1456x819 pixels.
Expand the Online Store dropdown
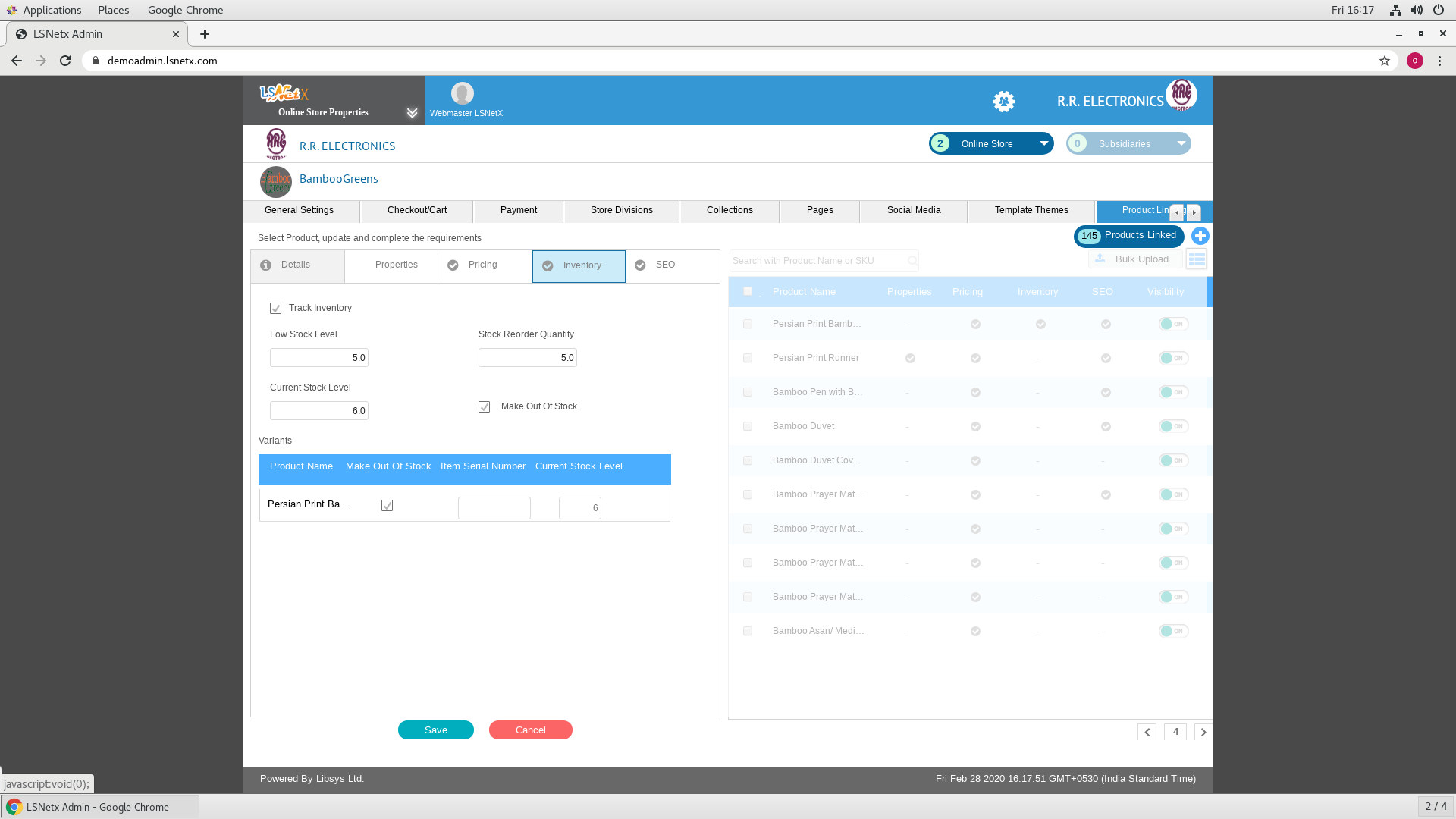1043,143
